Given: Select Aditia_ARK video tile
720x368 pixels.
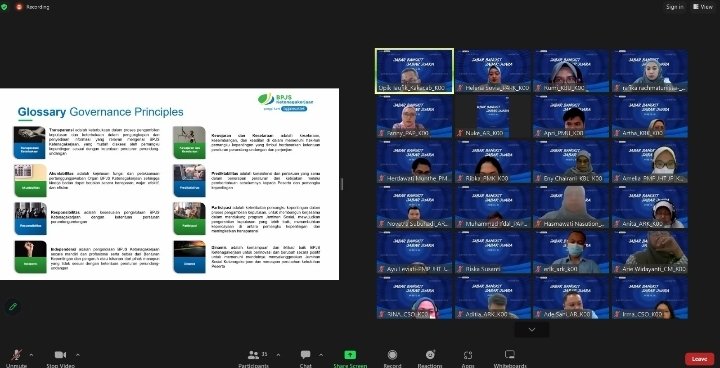Looking at the screenshot, I should coord(493,297).
